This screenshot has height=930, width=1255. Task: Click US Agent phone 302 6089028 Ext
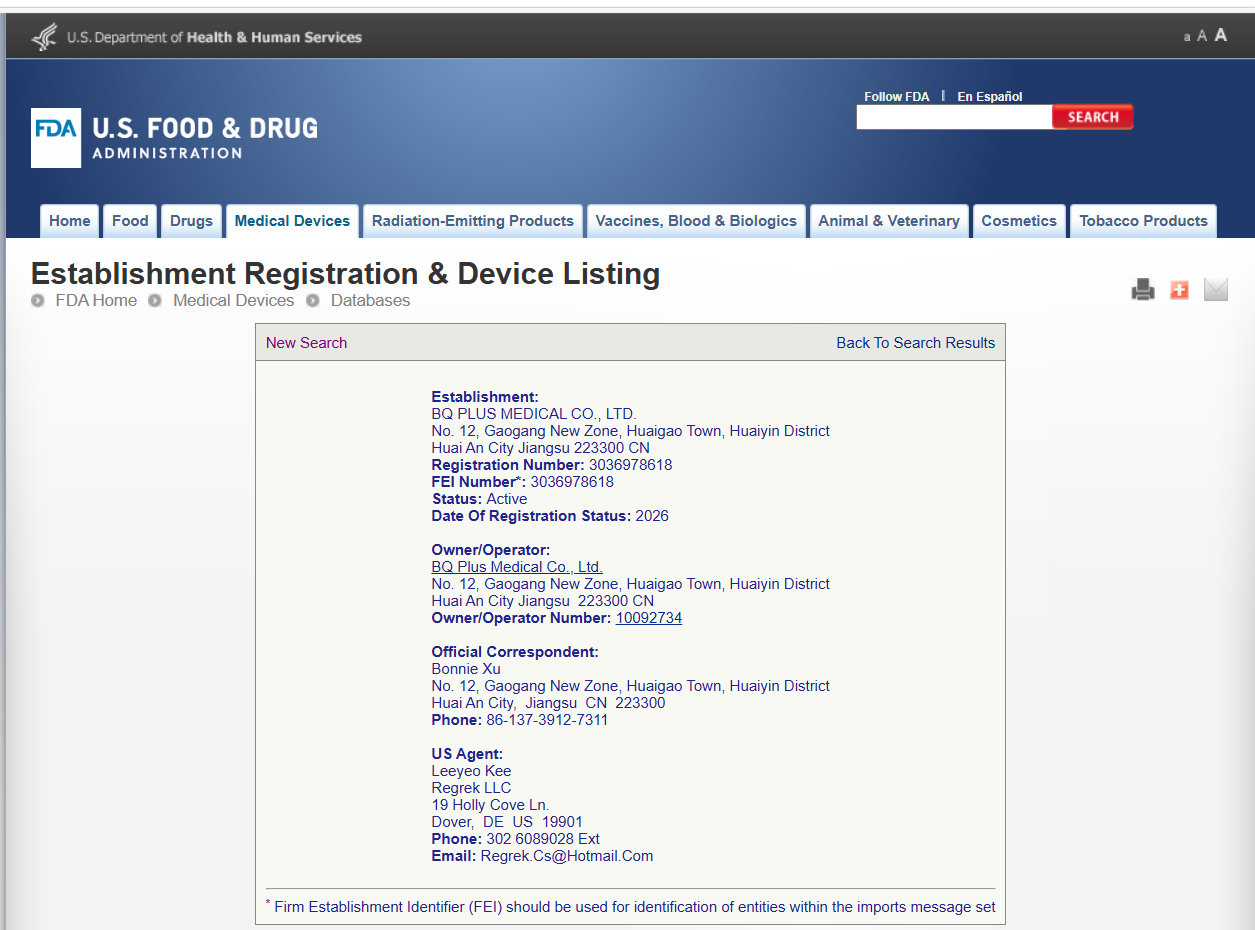516,839
